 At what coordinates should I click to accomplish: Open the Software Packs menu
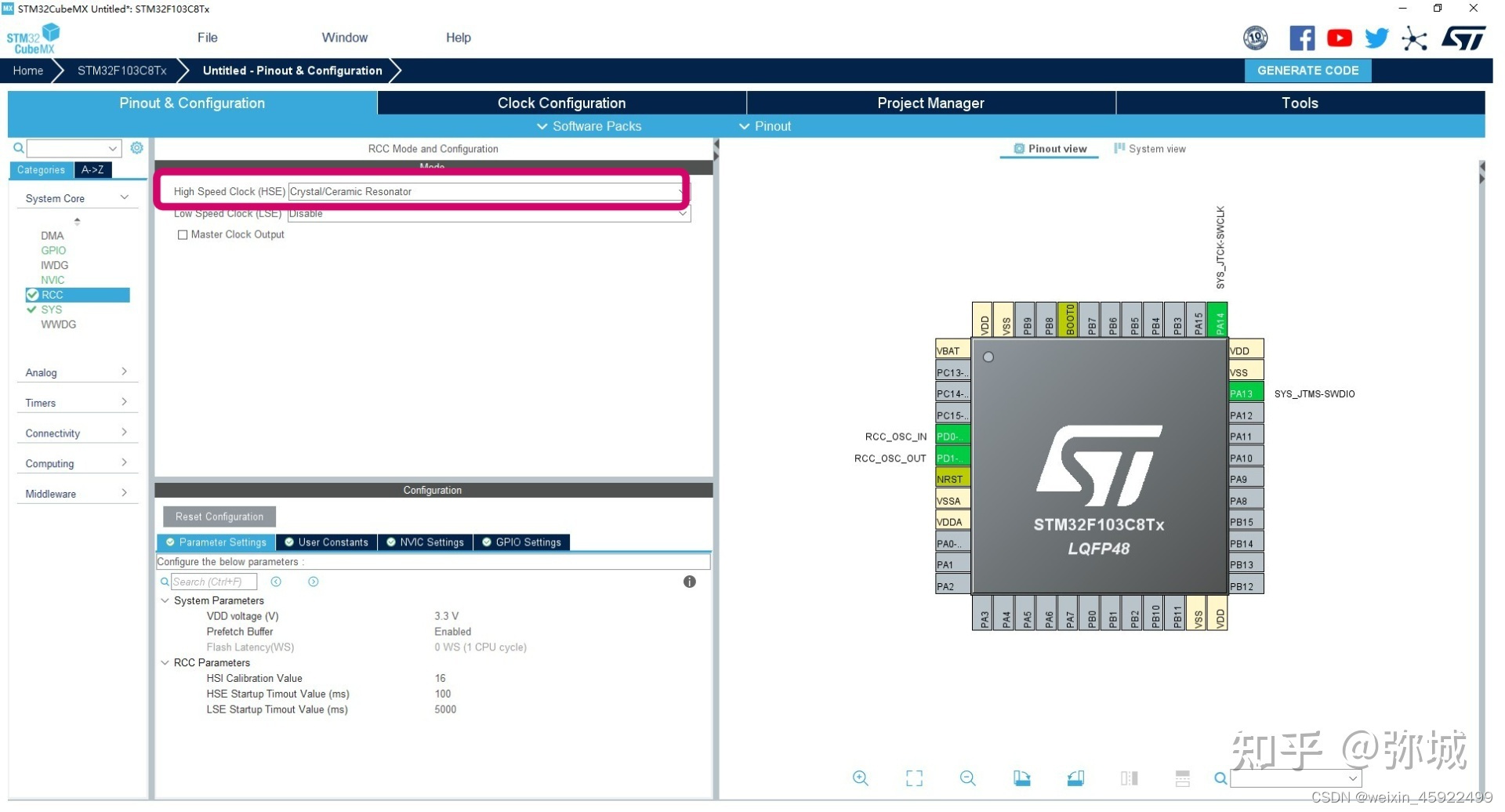coord(589,126)
